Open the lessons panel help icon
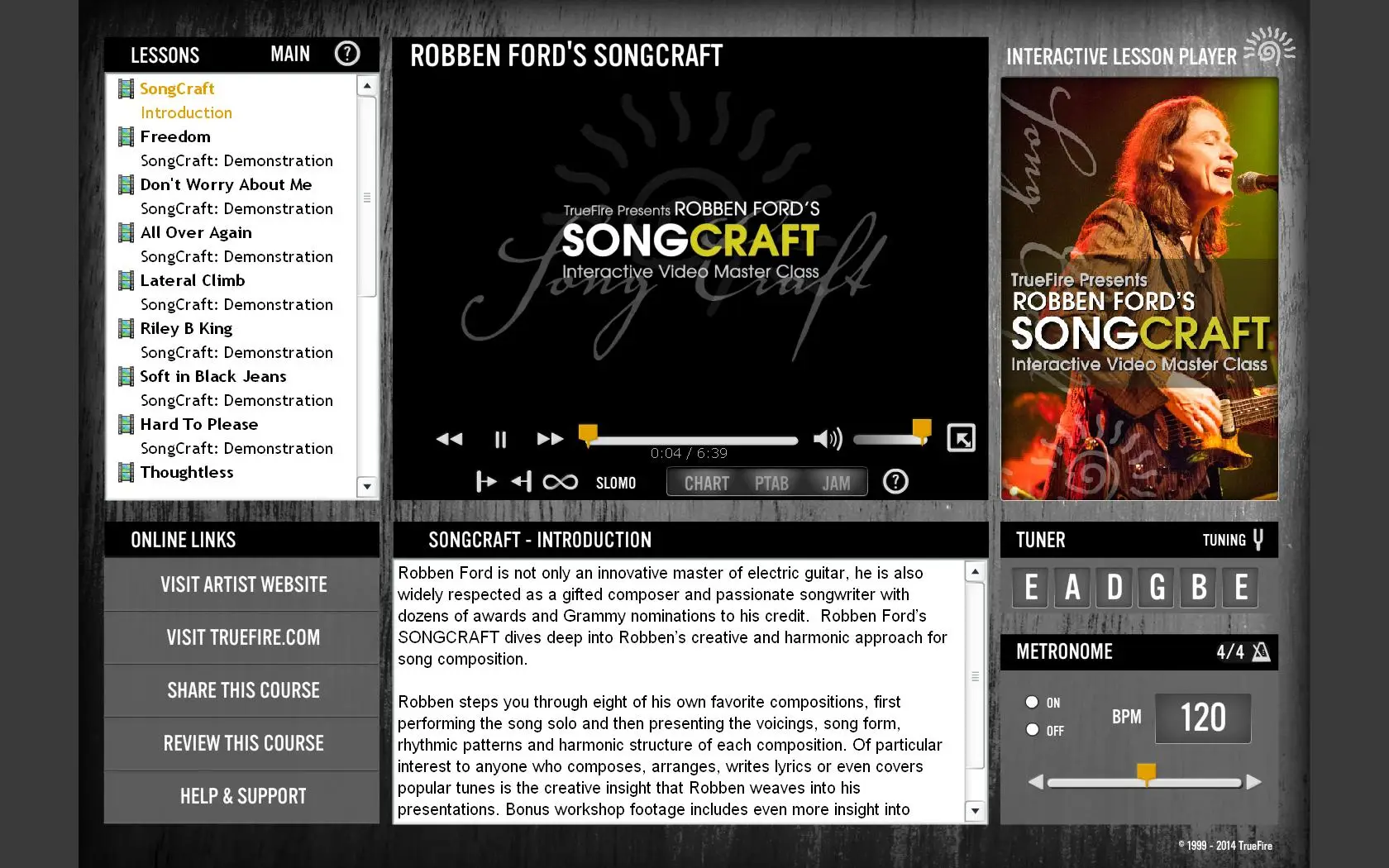The image size is (1389, 868). coord(347,54)
